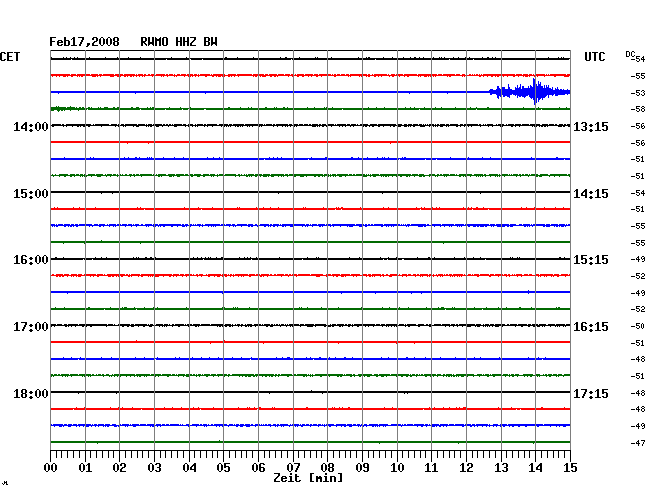Click minute label 15 on the axis

pos(570,468)
